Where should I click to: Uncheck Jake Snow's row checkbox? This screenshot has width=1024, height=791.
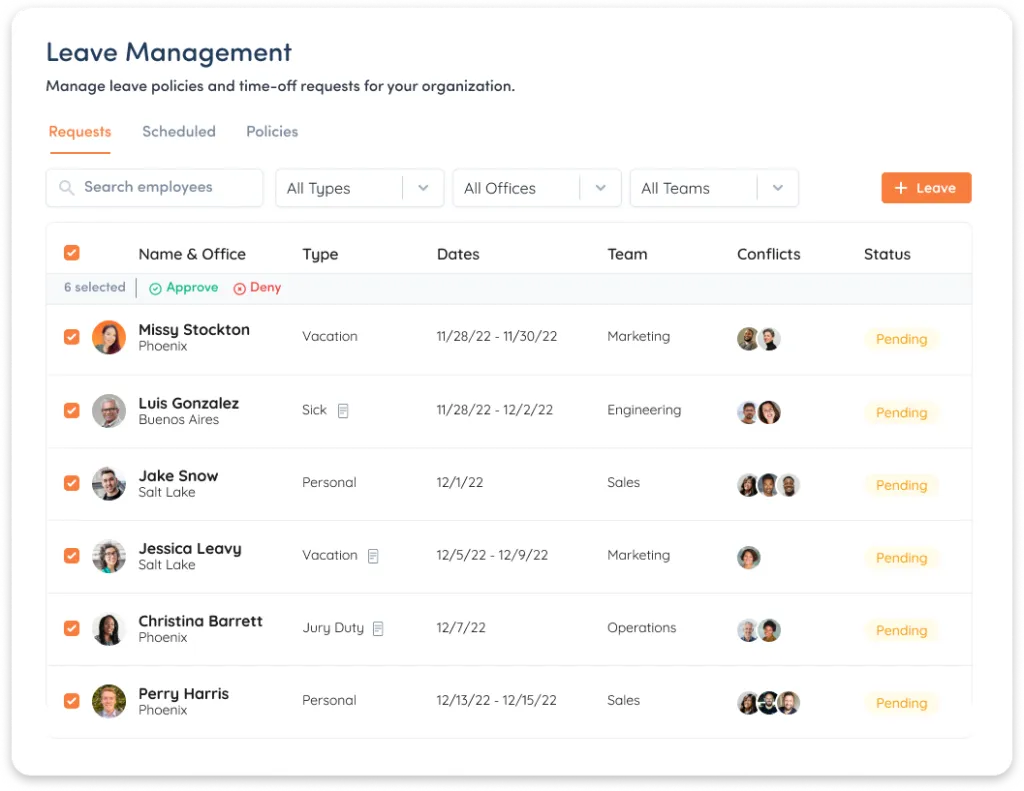[72, 483]
